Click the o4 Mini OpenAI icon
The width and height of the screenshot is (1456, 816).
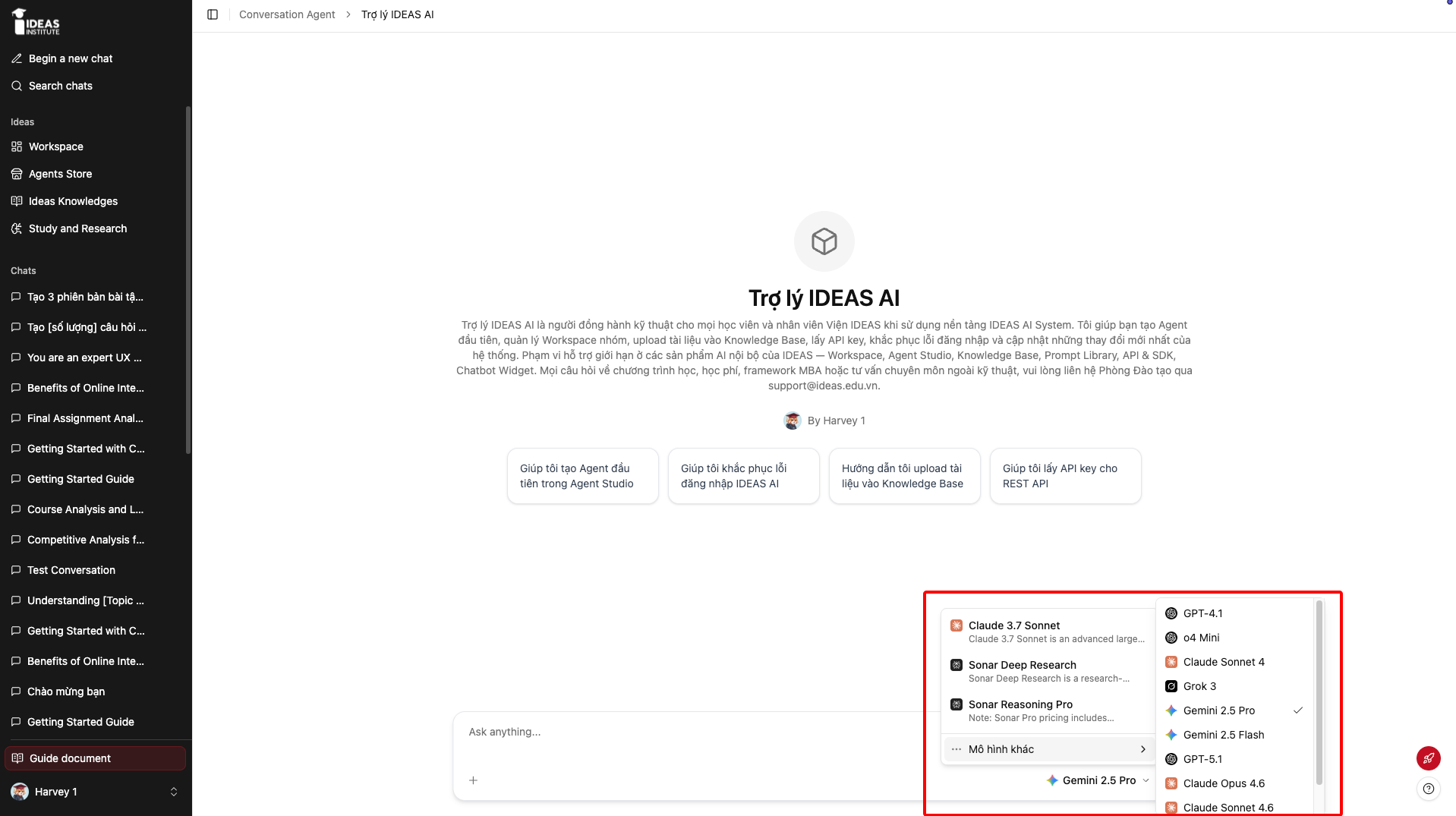click(1171, 638)
